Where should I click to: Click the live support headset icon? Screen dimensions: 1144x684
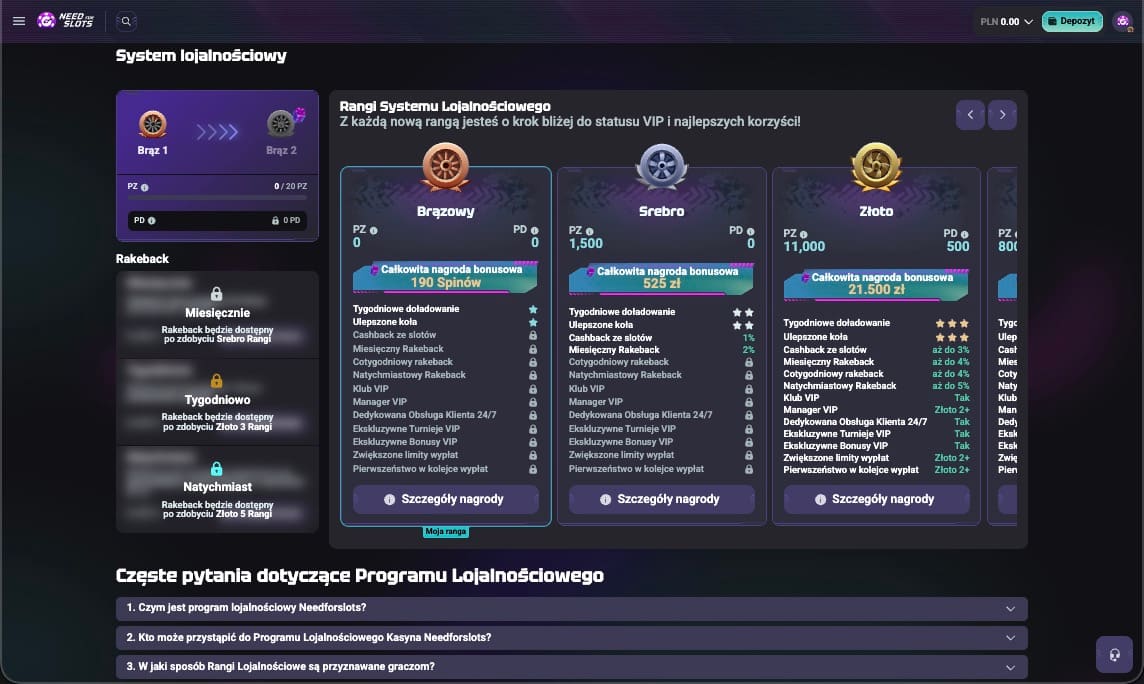[1114, 655]
